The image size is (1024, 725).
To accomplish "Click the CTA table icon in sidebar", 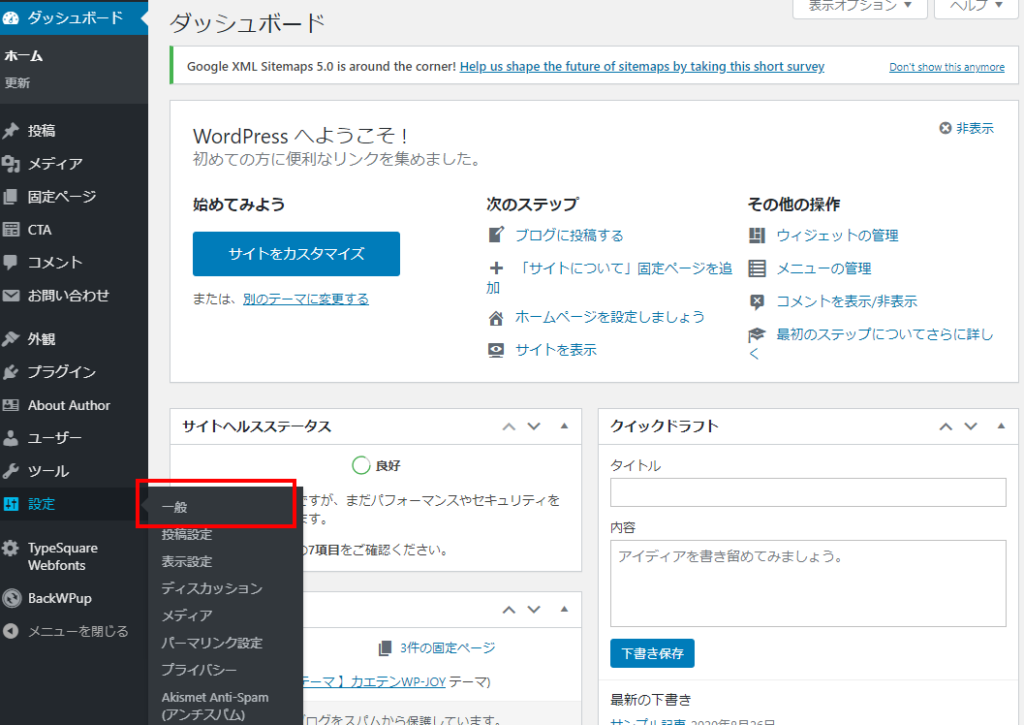I will coord(10,229).
